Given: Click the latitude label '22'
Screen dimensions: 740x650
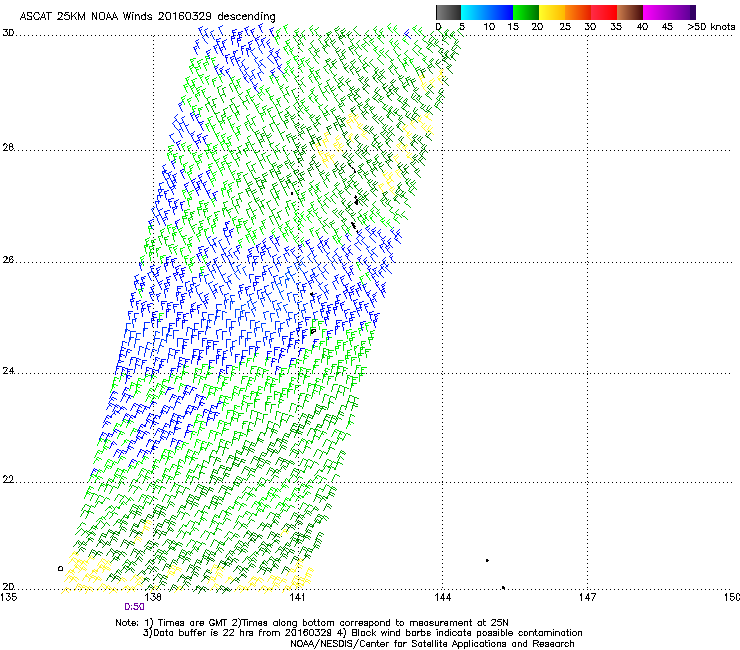Looking at the screenshot, I should pyautogui.click(x=8, y=480).
